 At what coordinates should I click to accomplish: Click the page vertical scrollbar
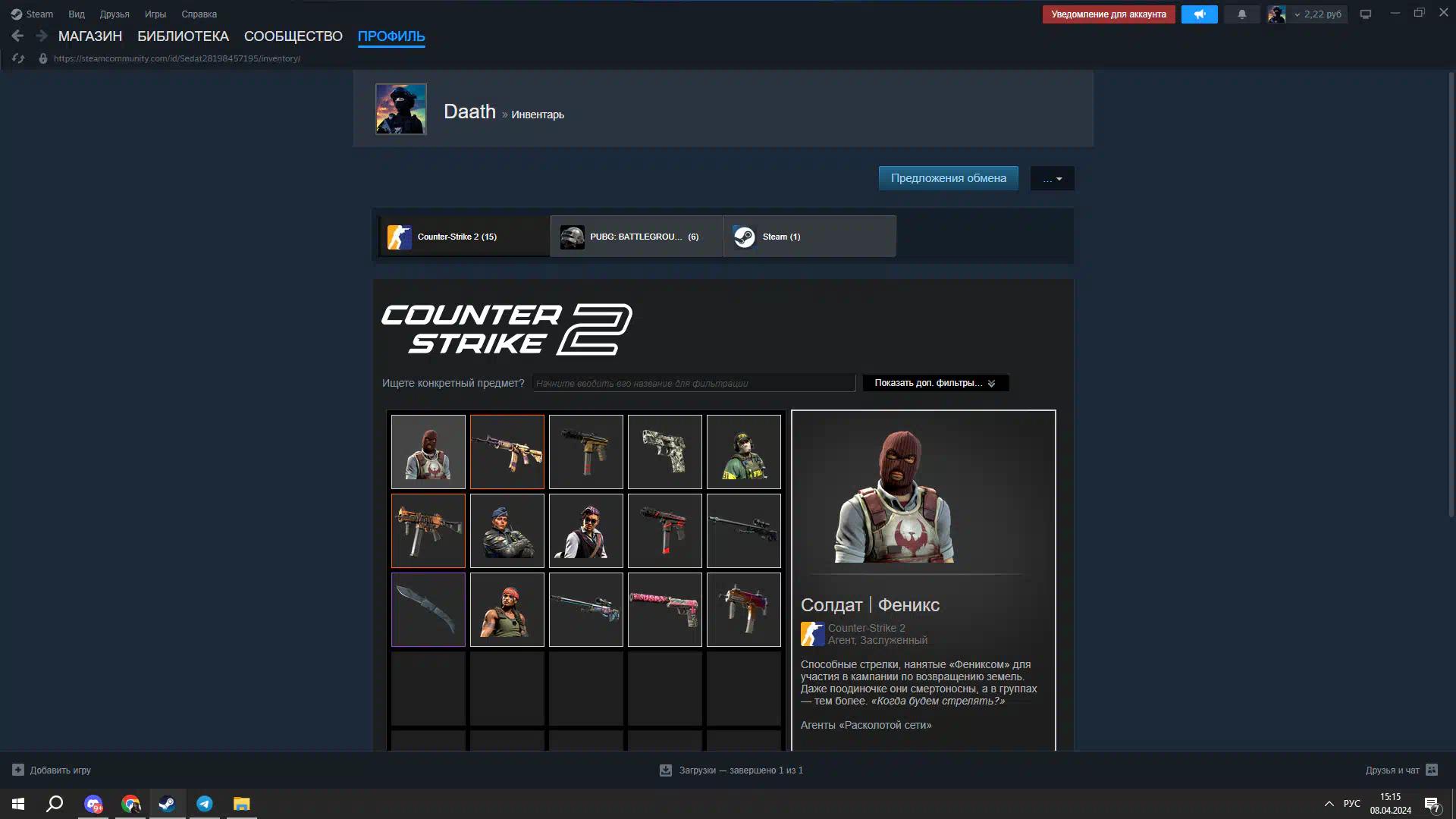pos(1451,296)
